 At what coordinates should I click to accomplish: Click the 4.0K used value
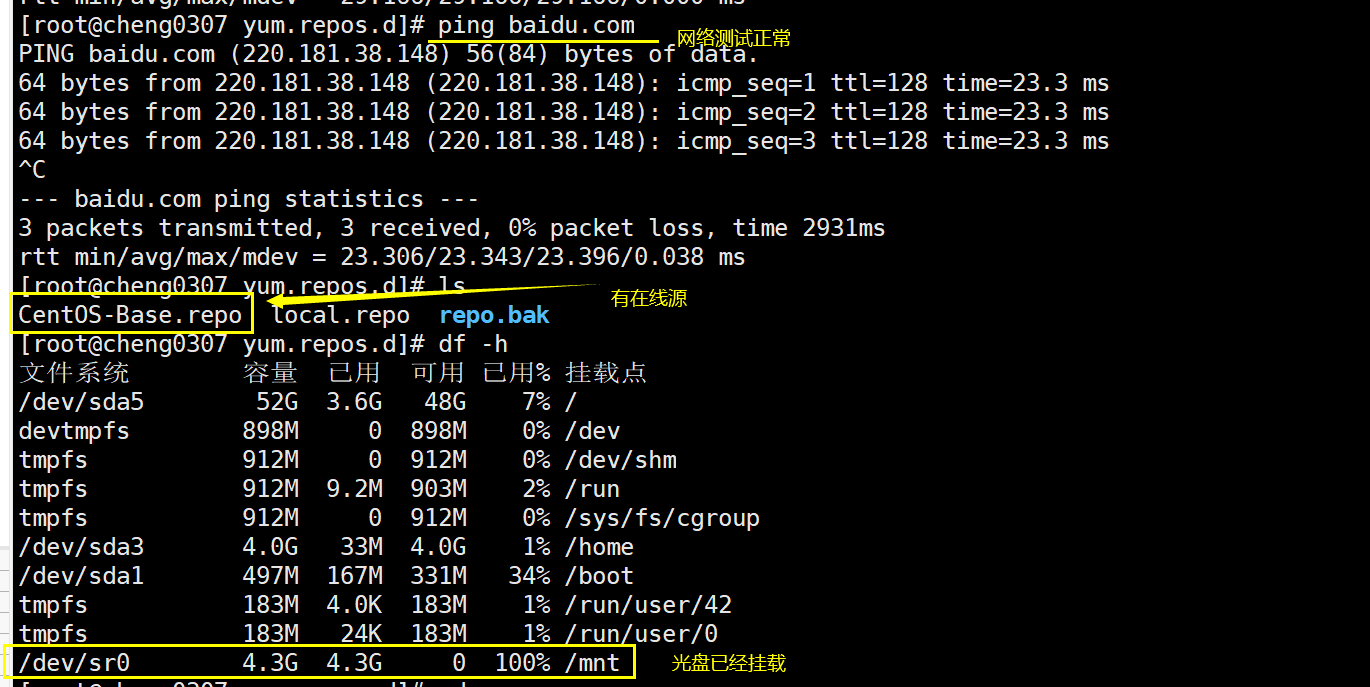click(354, 605)
